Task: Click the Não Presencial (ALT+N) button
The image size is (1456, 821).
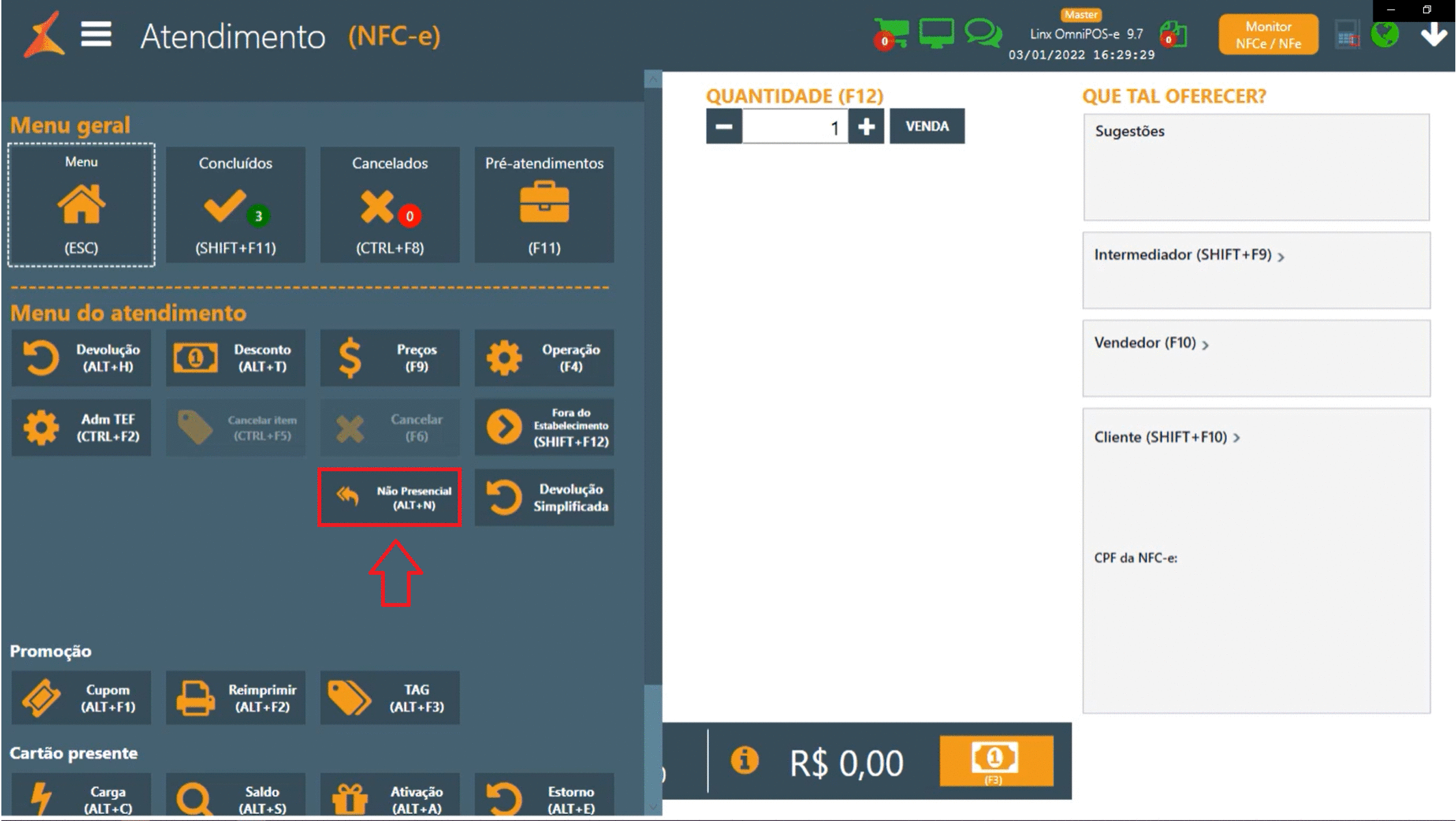Action: pyautogui.click(x=390, y=498)
